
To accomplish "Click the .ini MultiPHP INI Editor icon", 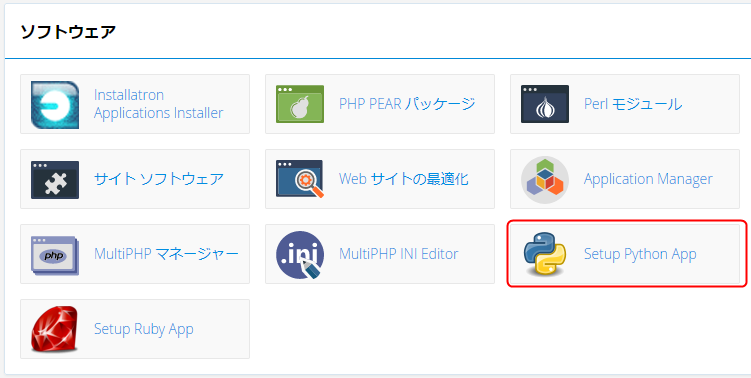I will click(x=300, y=255).
